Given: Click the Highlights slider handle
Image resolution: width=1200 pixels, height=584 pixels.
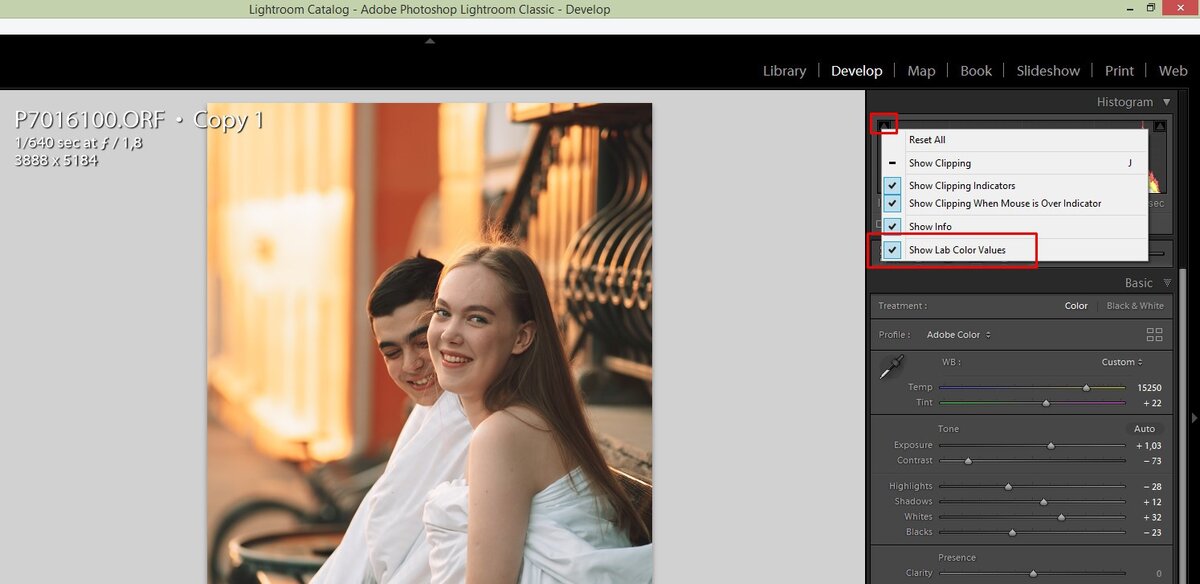Looking at the screenshot, I should (1008, 487).
